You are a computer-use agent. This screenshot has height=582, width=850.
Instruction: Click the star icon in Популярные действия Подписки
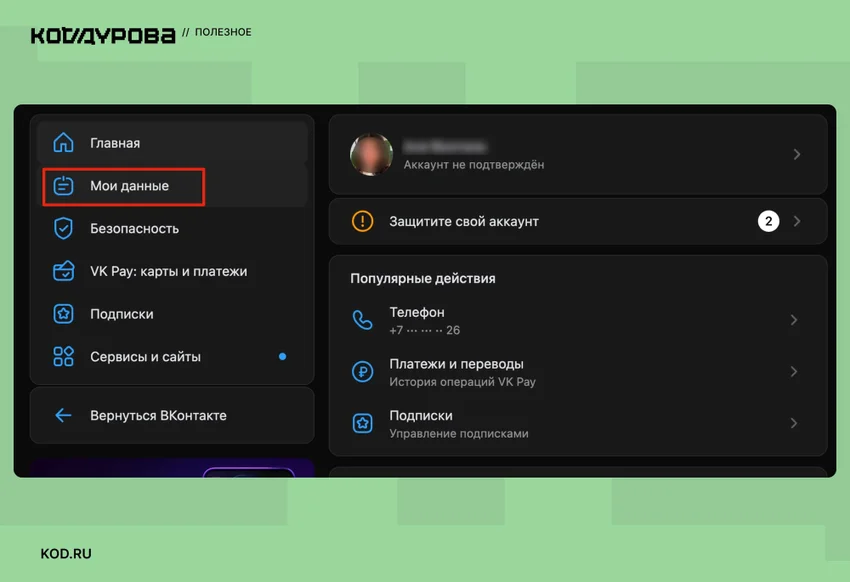coord(363,423)
